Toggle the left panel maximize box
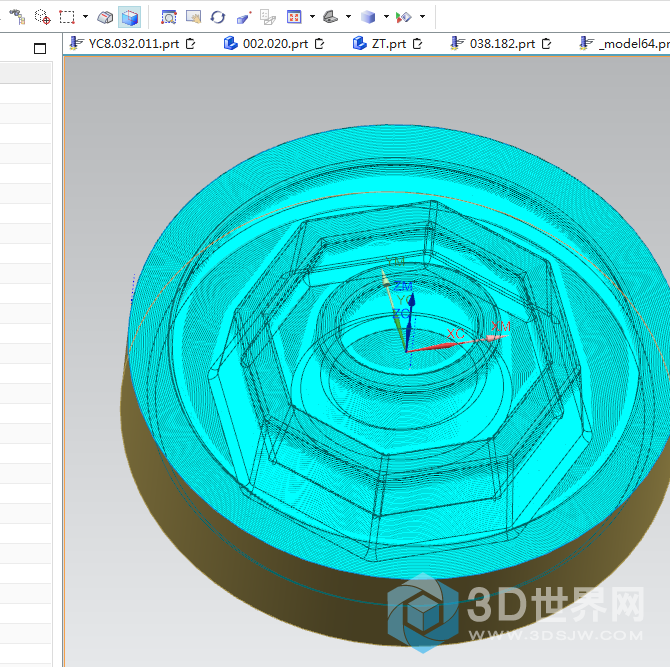 coord(40,48)
